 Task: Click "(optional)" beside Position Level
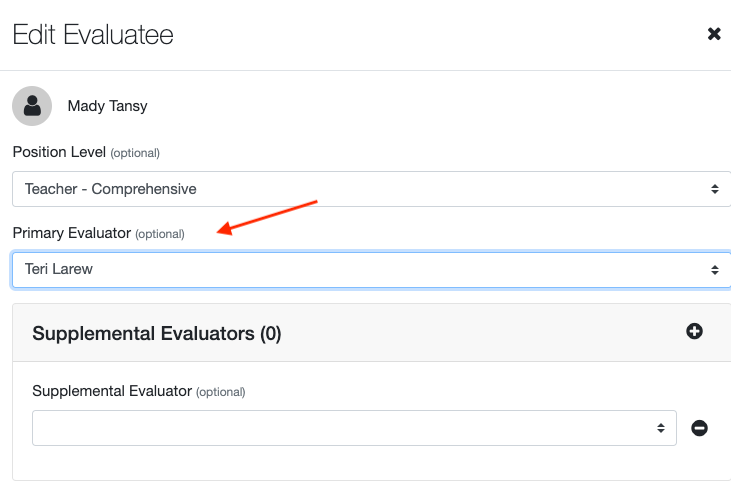pyautogui.click(x=135, y=153)
